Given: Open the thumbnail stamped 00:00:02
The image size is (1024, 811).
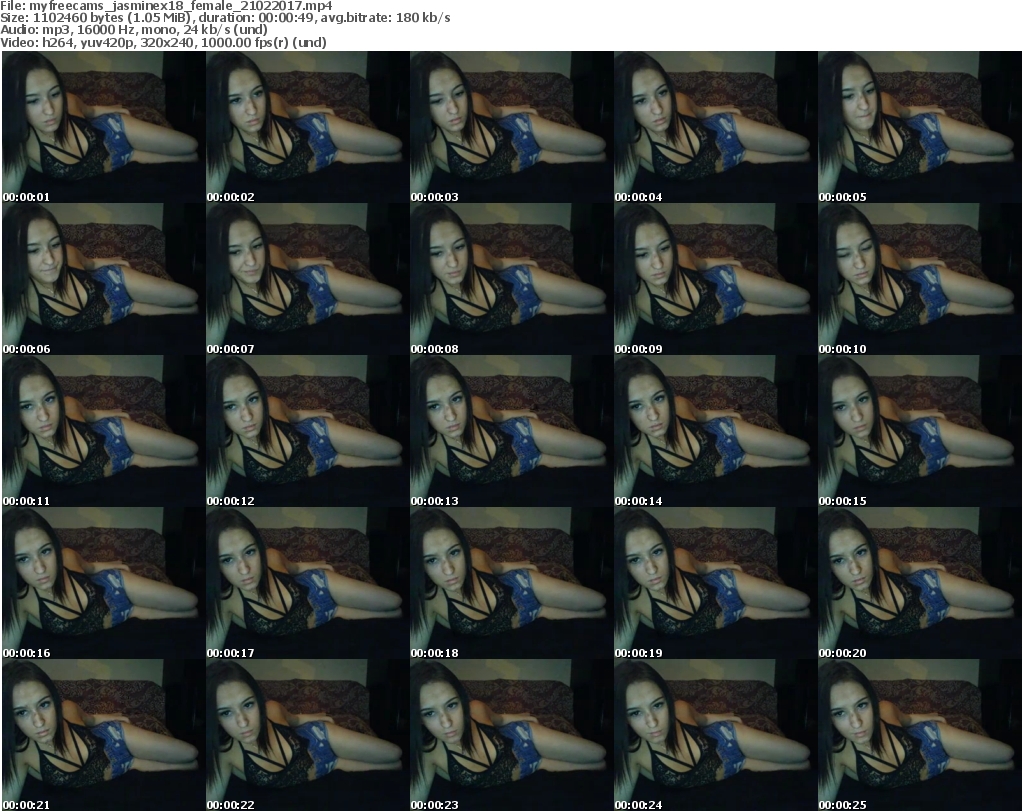Looking at the screenshot, I should click(x=308, y=127).
